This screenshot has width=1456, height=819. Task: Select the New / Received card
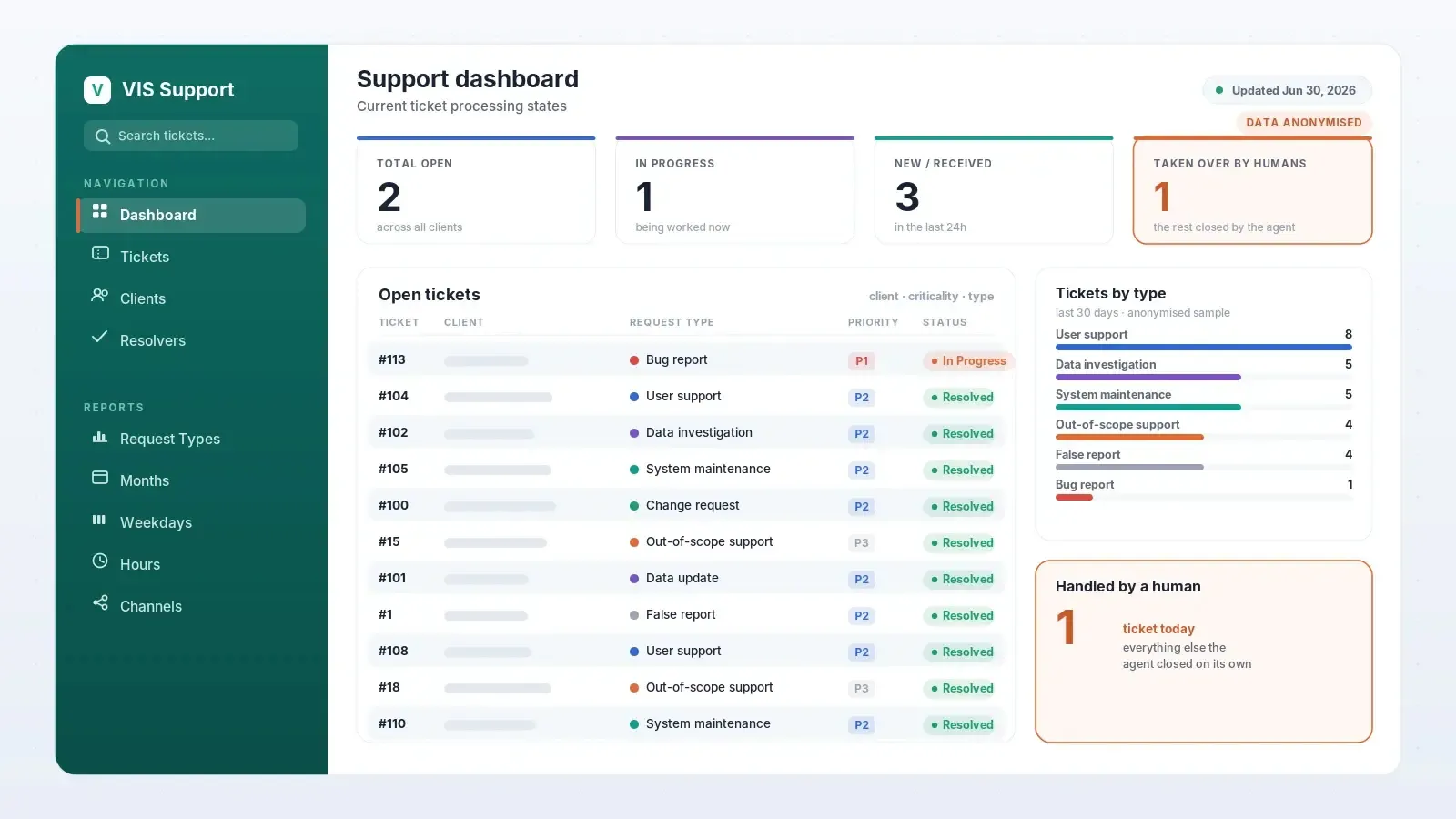(x=994, y=190)
